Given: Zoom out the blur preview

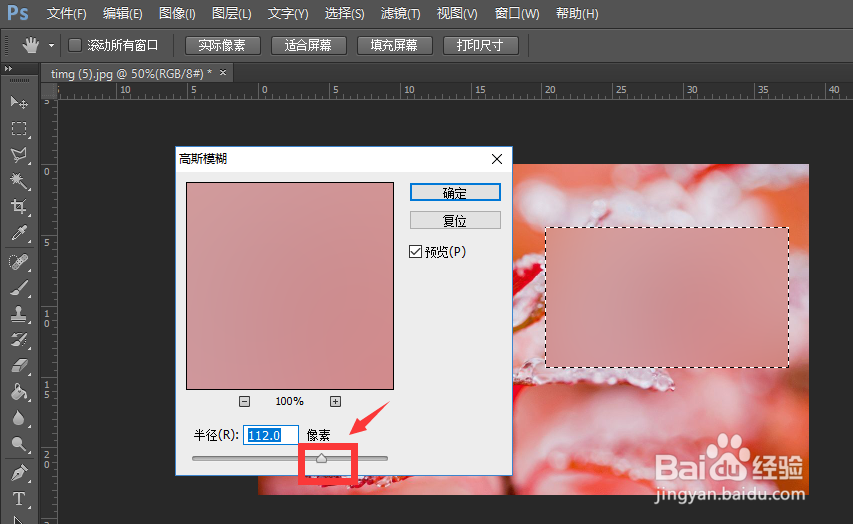Looking at the screenshot, I should (x=244, y=402).
